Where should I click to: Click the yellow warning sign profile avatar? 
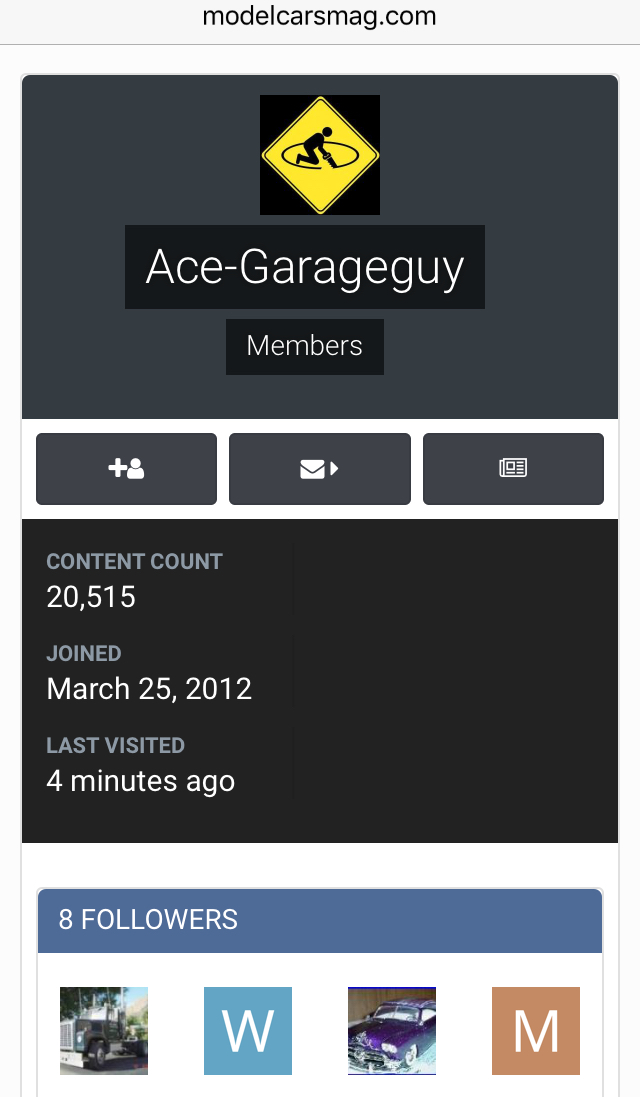(x=320, y=155)
